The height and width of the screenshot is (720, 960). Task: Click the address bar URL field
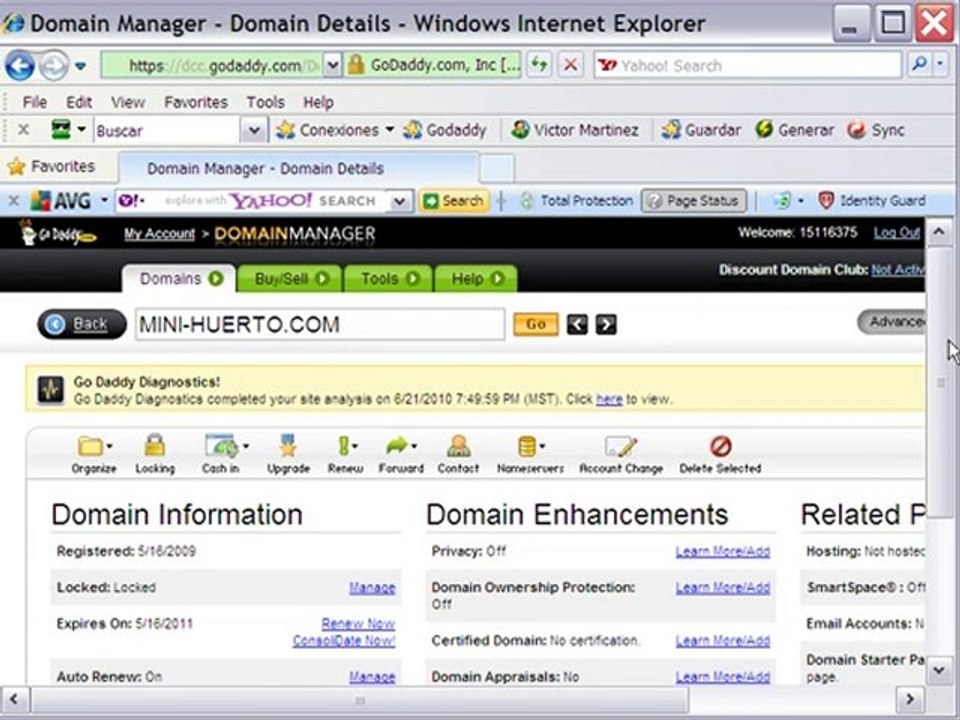coord(211,66)
